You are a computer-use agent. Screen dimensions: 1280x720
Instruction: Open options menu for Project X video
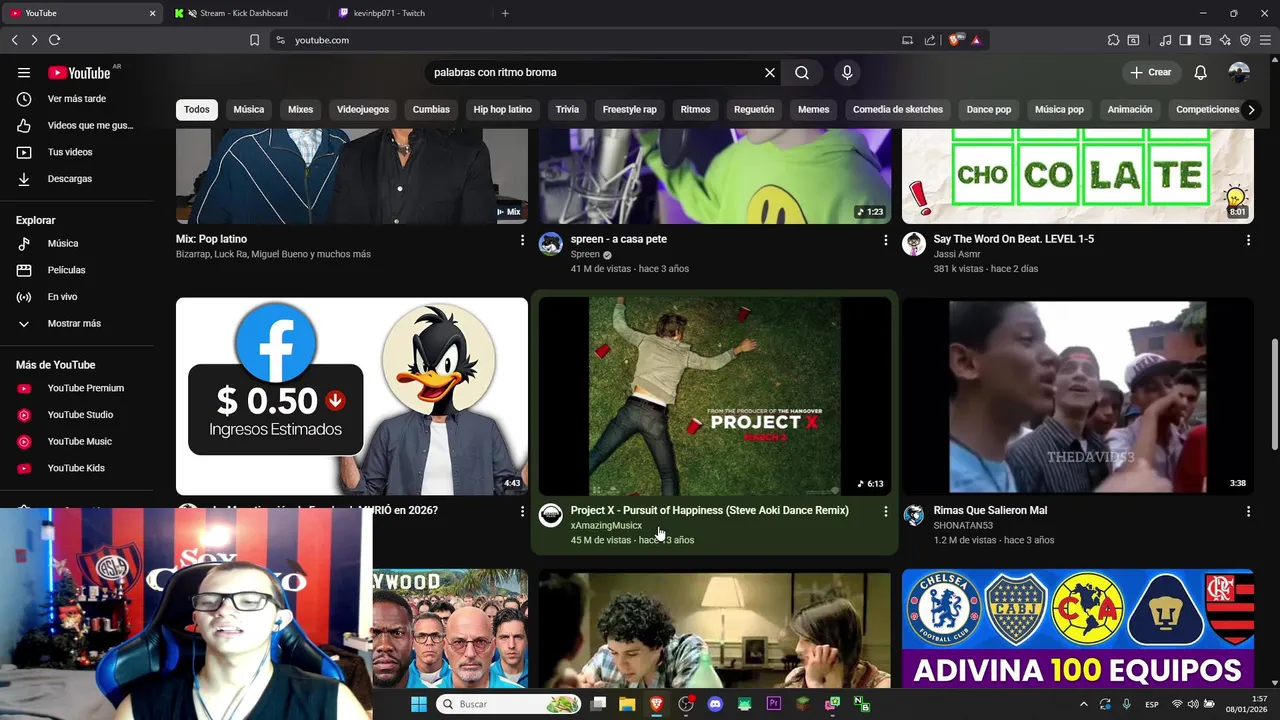(885, 511)
